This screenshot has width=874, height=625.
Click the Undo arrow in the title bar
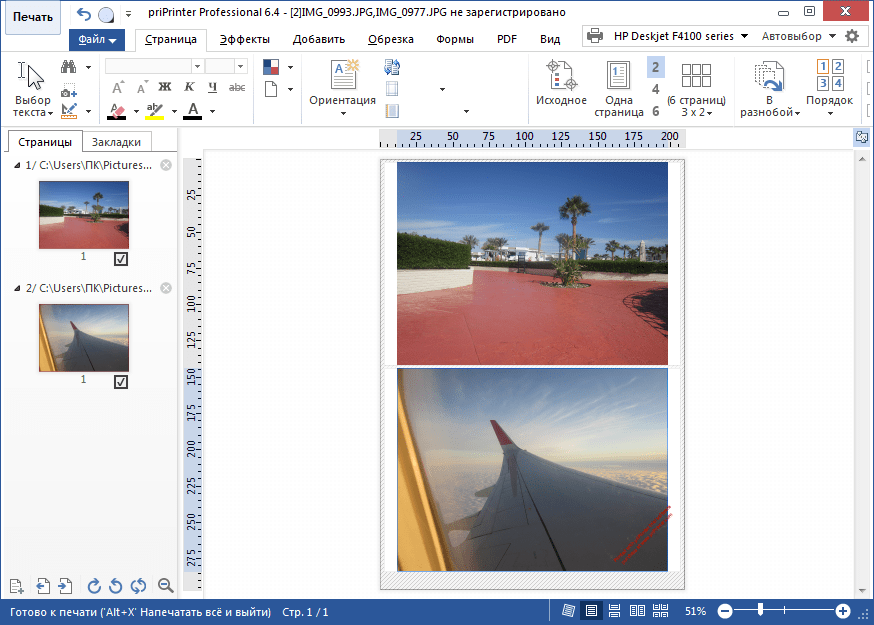click(x=84, y=14)
